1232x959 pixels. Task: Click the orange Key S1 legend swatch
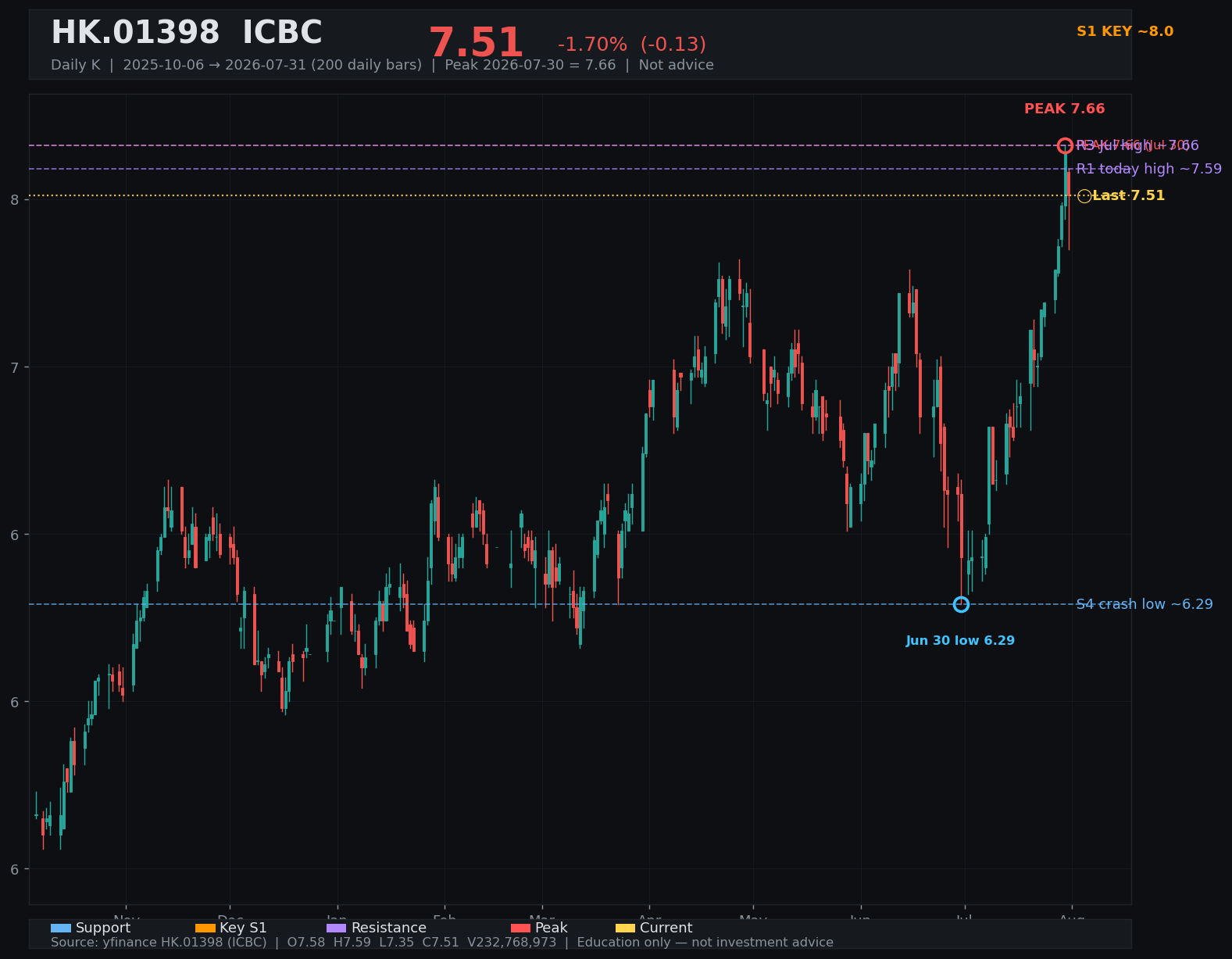coord(205,928)
